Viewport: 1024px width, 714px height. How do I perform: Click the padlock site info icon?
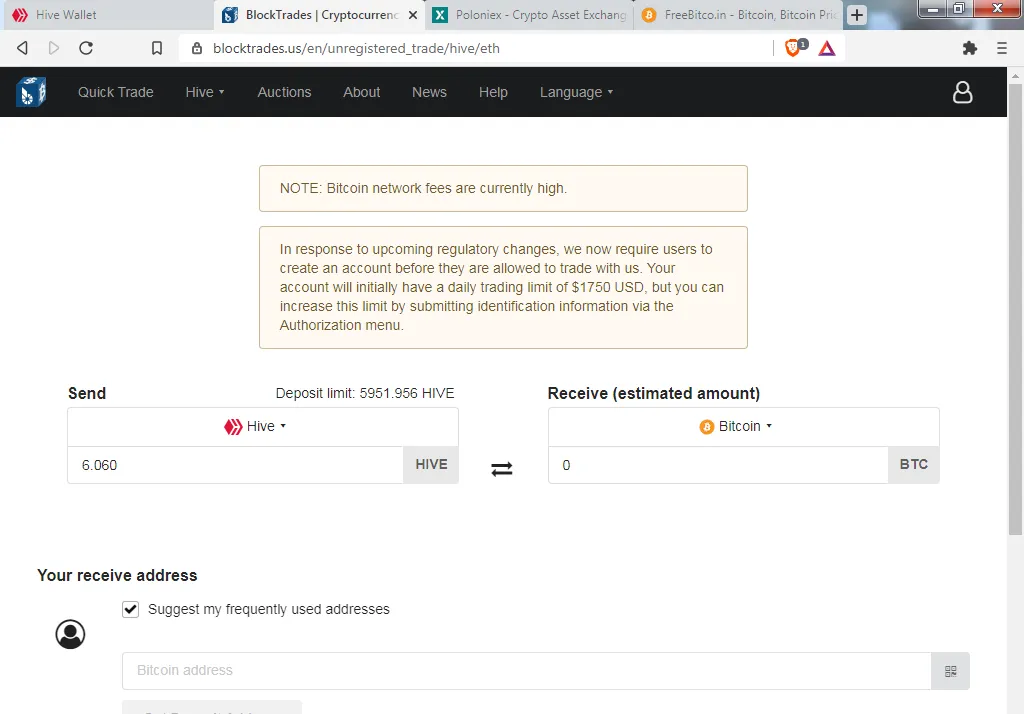197,48
